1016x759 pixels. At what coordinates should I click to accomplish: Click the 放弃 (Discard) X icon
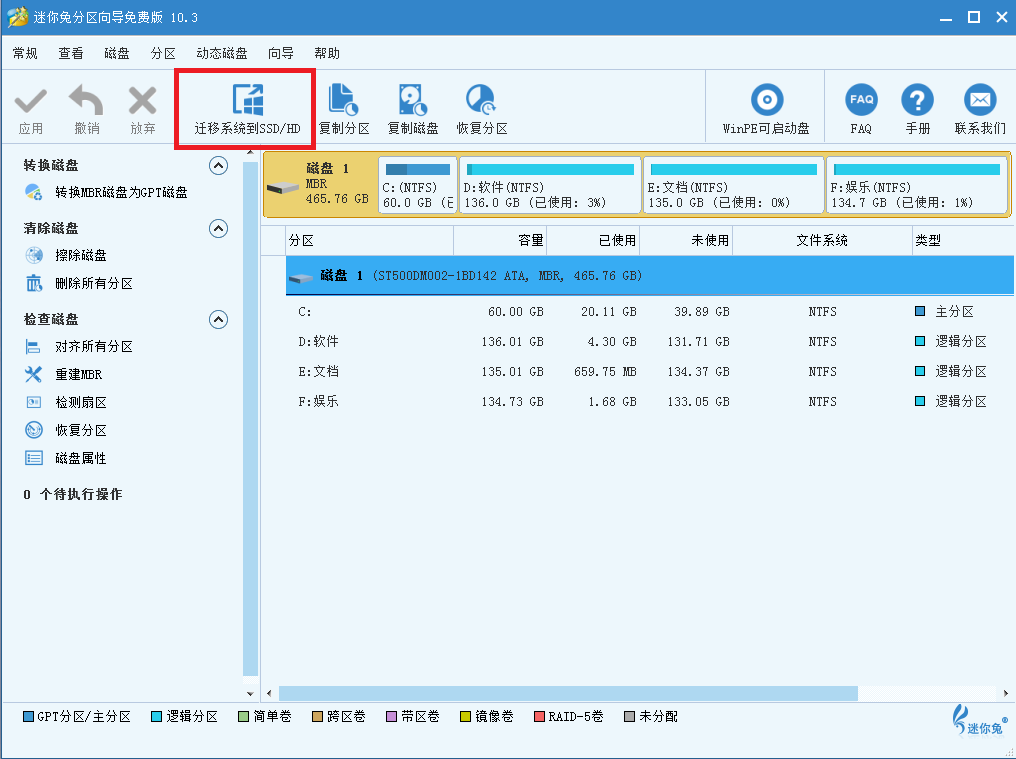tap(143, 101)
